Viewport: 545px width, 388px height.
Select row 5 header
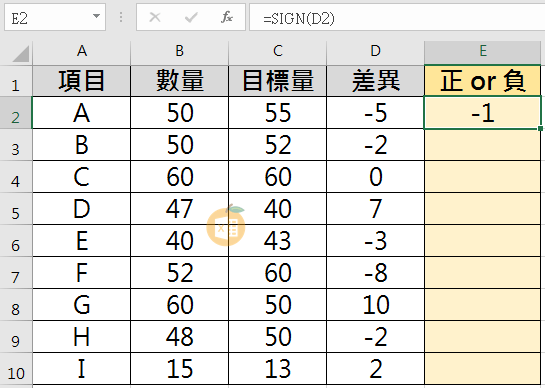(x=16, y=209)
